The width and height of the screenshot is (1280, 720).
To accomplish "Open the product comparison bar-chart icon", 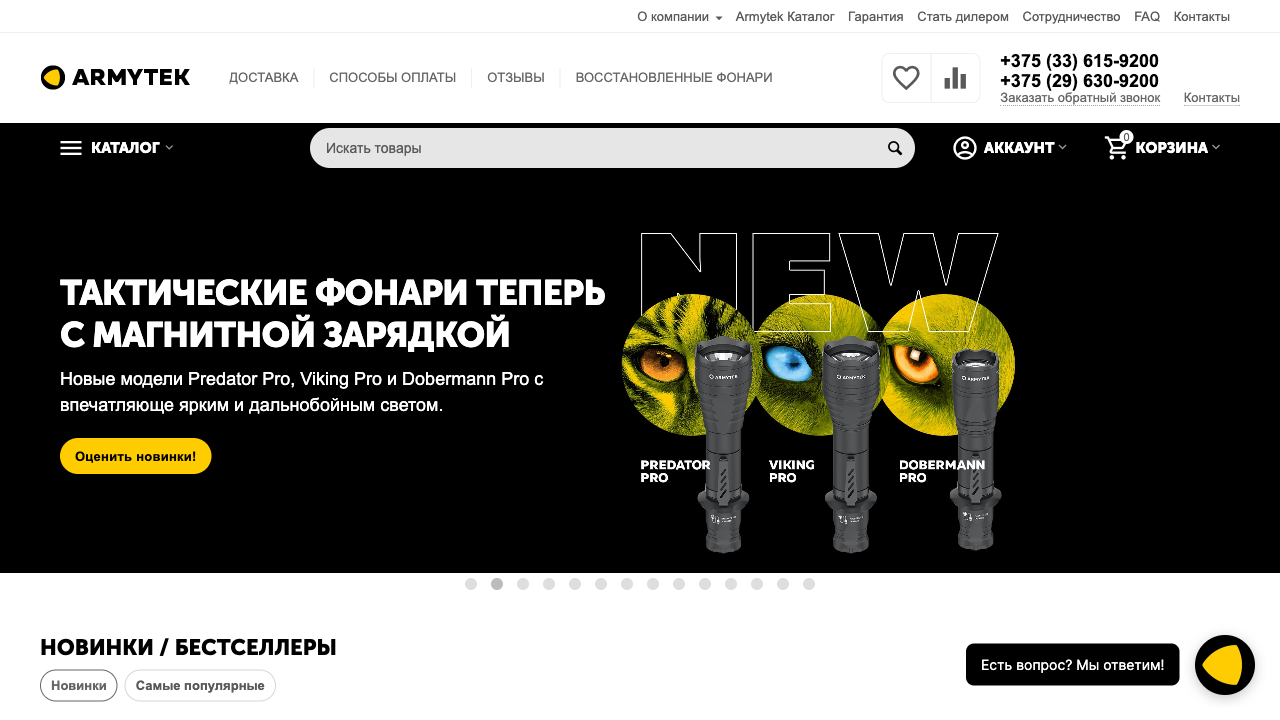I will (955, 78).
